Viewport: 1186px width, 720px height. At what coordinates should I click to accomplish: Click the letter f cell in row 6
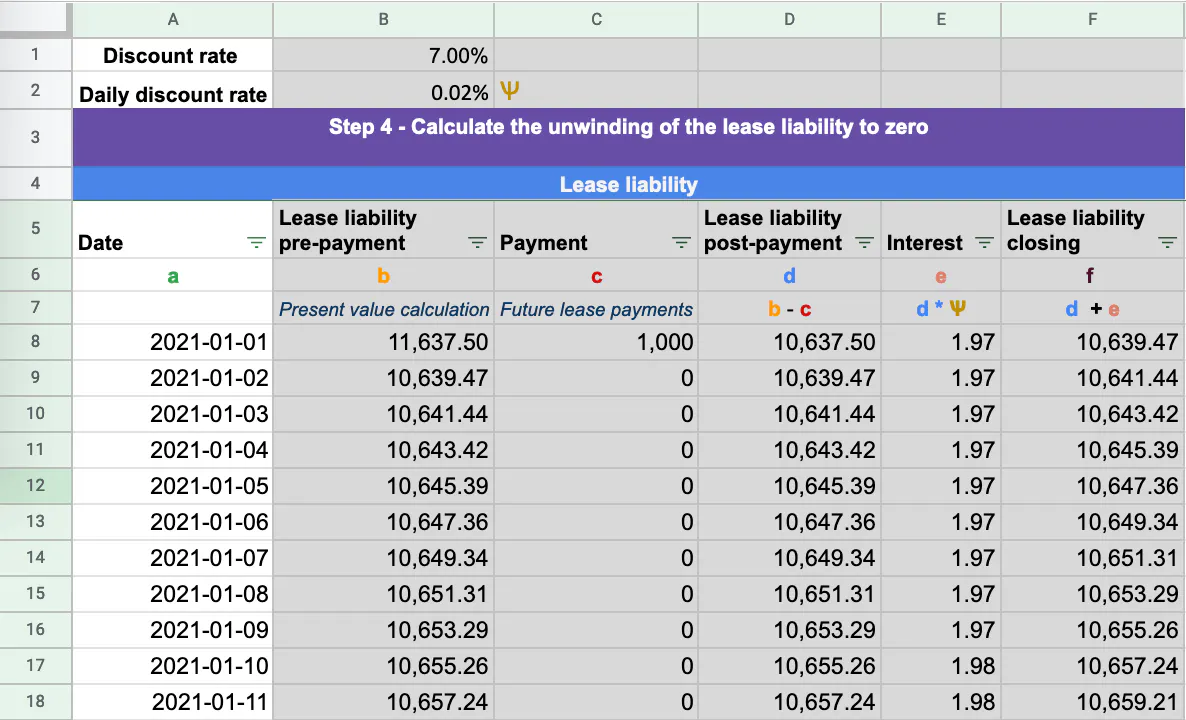coord(1093,275)
